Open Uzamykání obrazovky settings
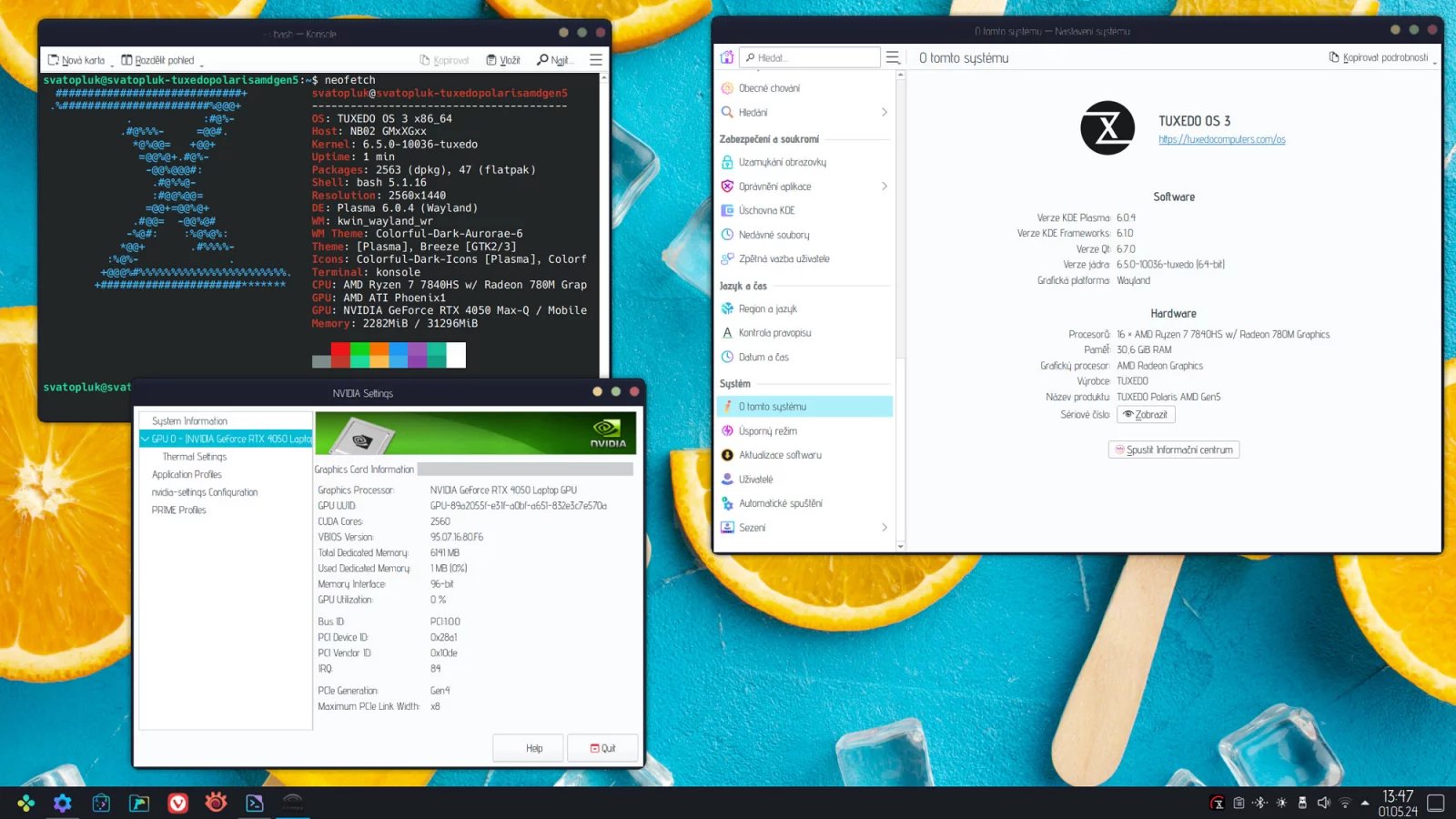 click(x=804, y=162)
